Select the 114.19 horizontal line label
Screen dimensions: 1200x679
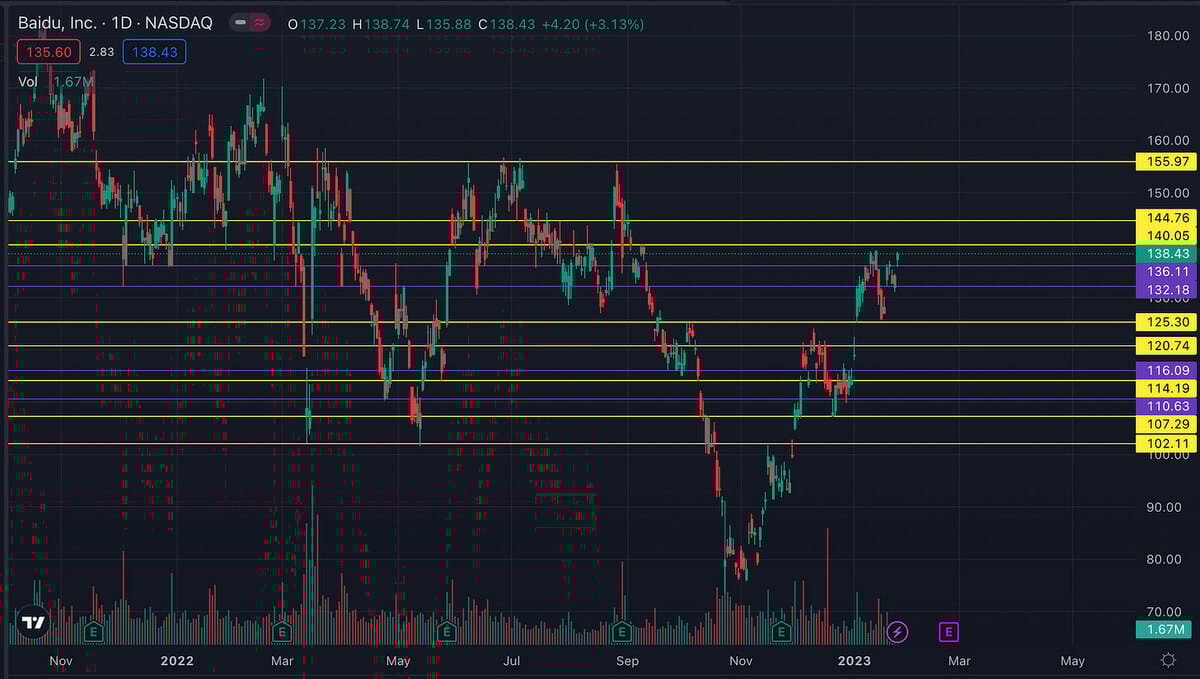(1165, 388)
